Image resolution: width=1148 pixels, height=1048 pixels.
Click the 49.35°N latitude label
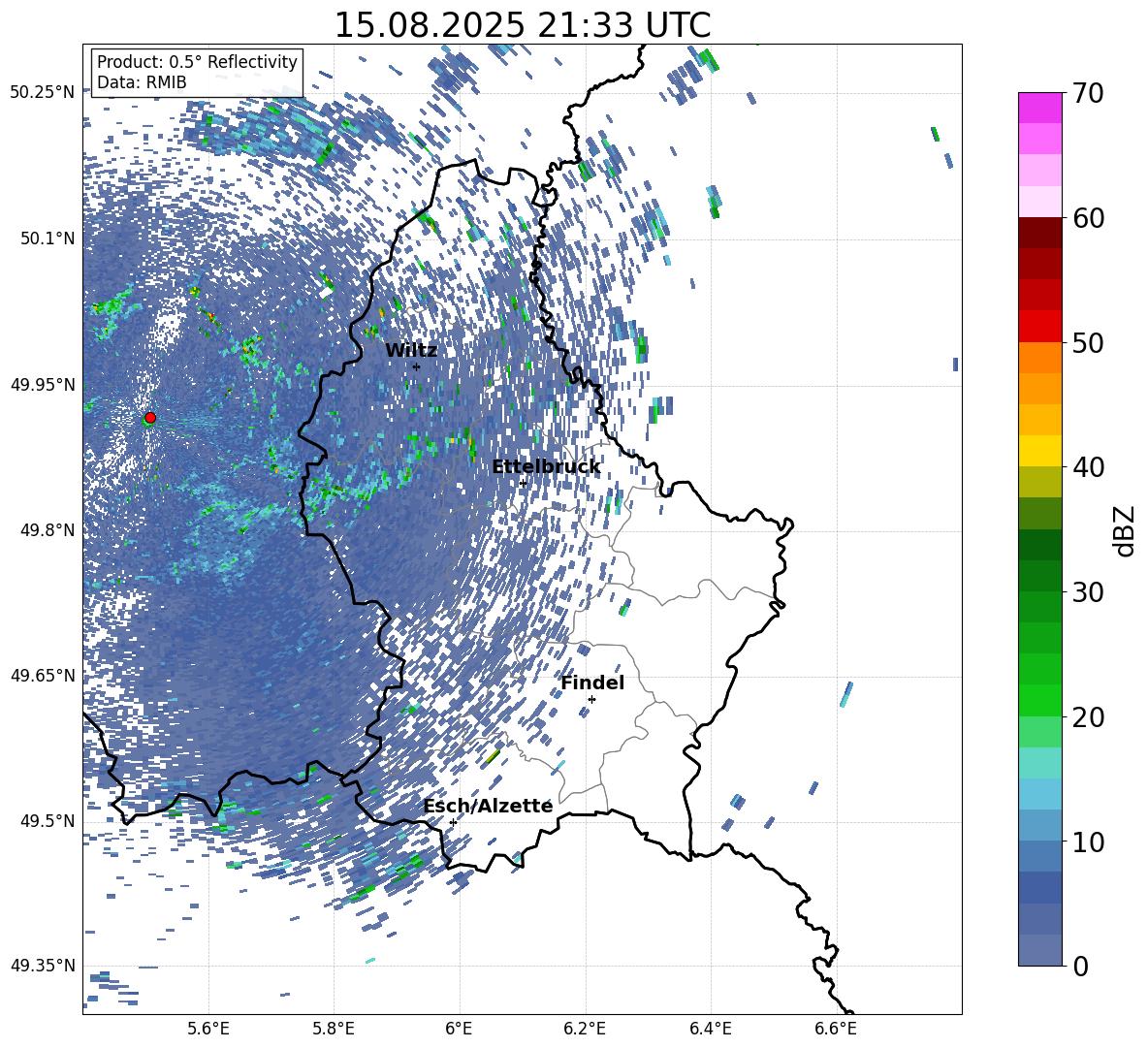click(x=43, y=966)
